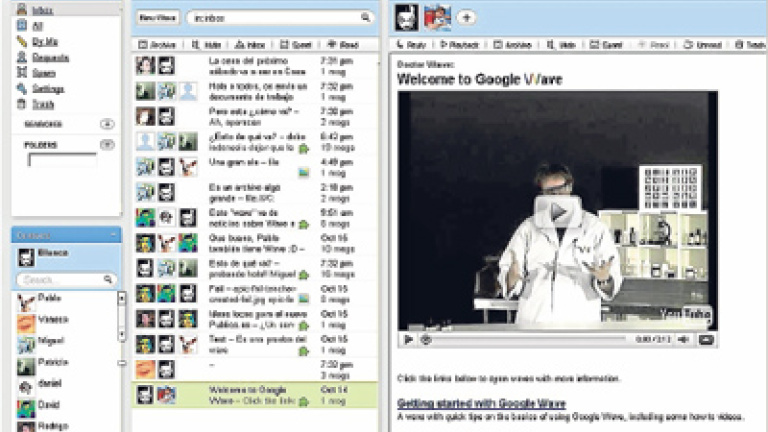Collapse the Contacts panel
This screenshot has width=768, height=432.
116,234
